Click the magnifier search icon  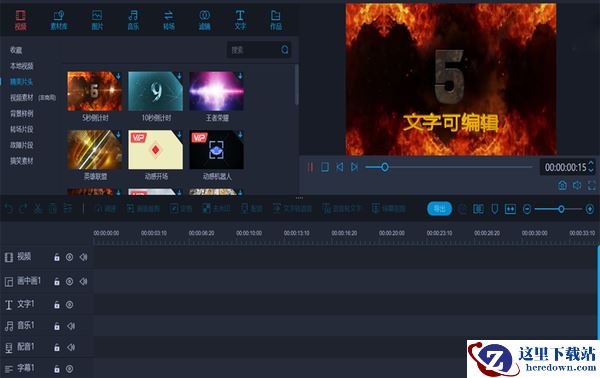[285, 50]
